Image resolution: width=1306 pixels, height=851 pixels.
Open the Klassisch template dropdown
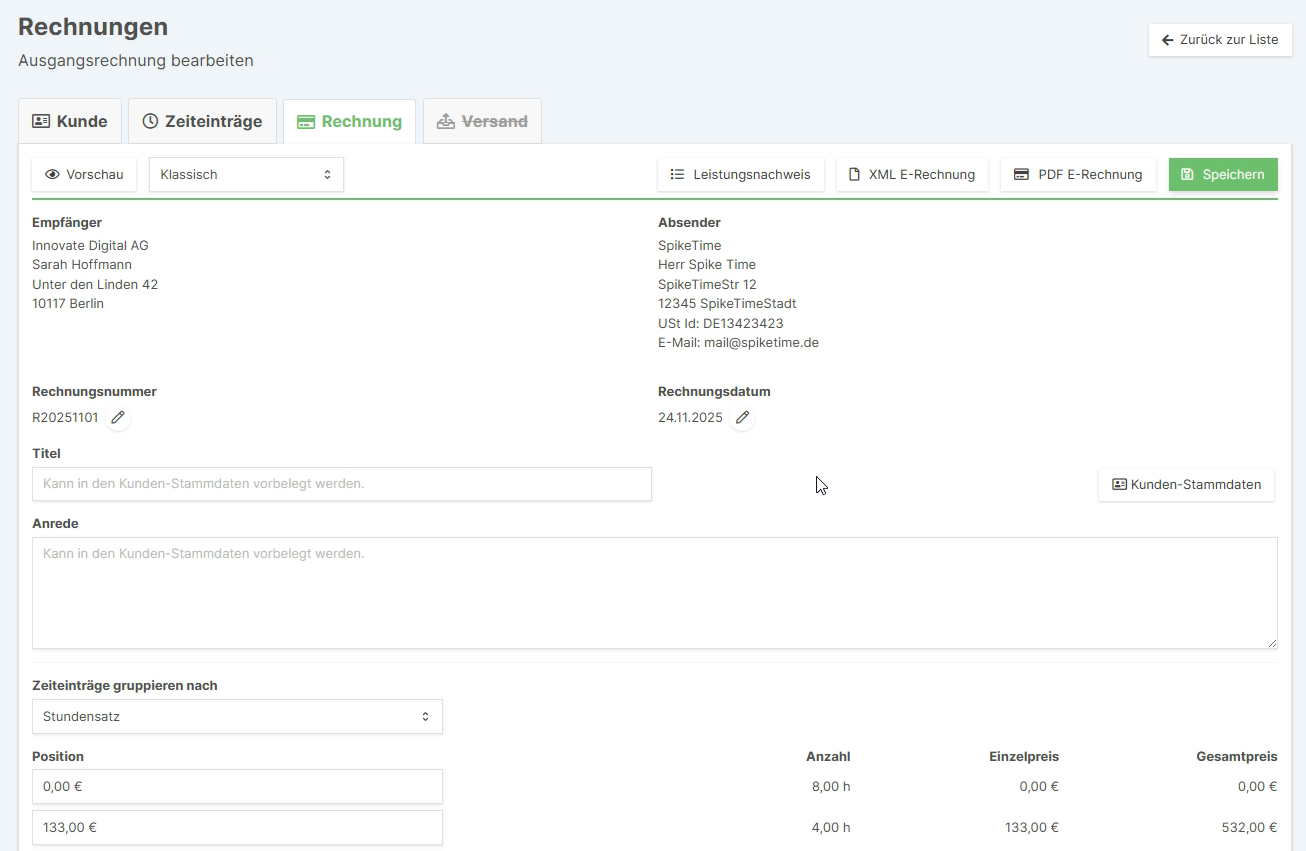[246, 174]
